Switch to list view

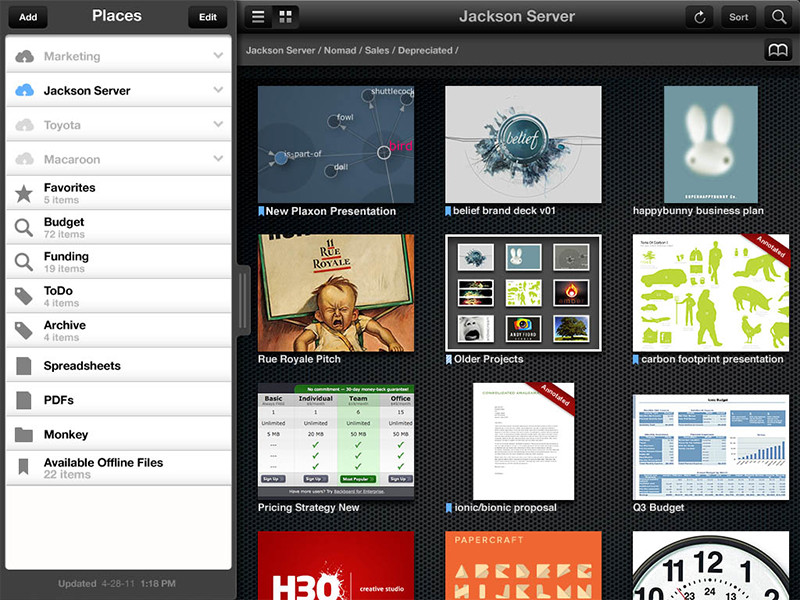tap(258, 17)
